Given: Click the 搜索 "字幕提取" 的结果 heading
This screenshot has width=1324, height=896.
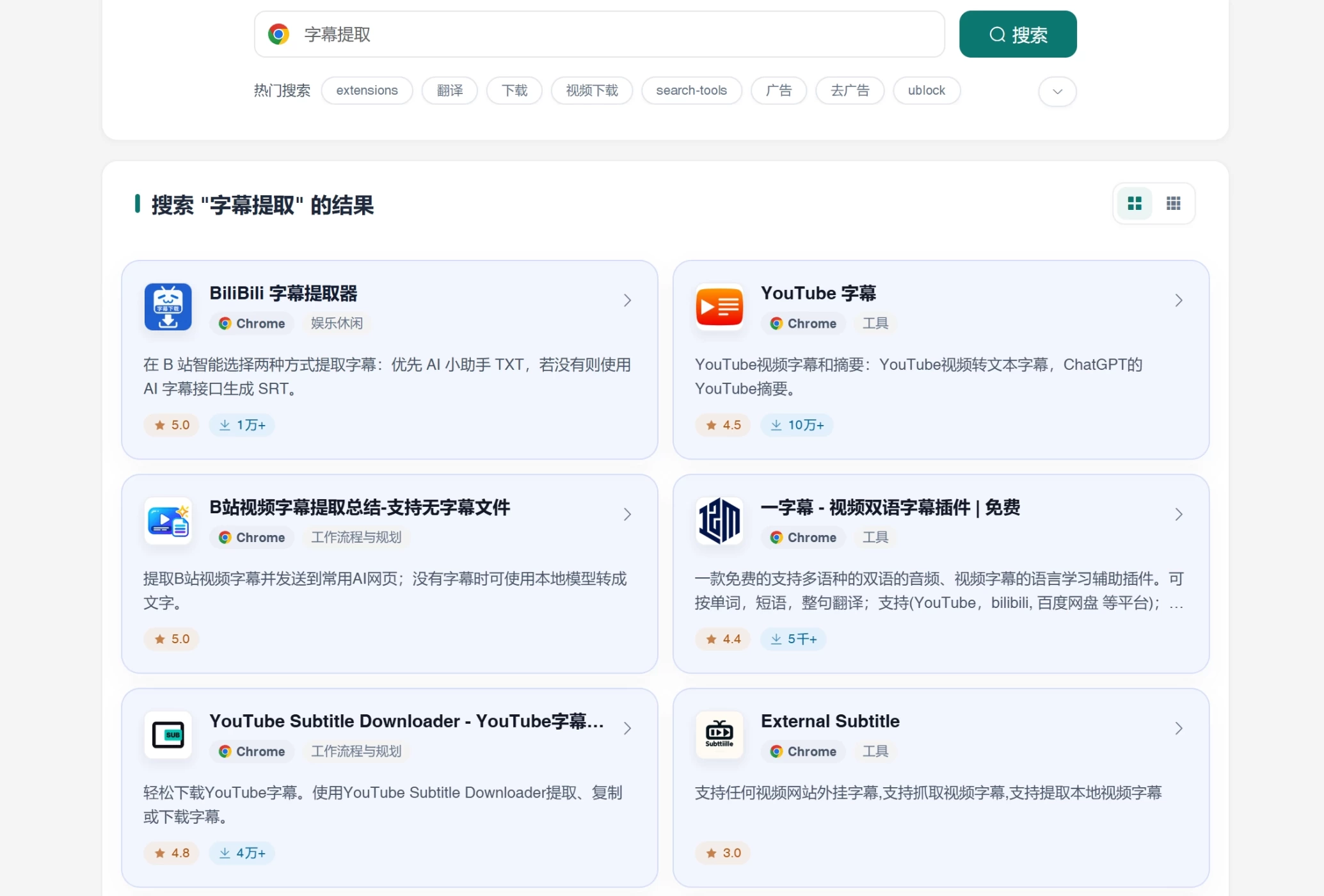Looking at the screenshot, I should [x=262, y=205].
